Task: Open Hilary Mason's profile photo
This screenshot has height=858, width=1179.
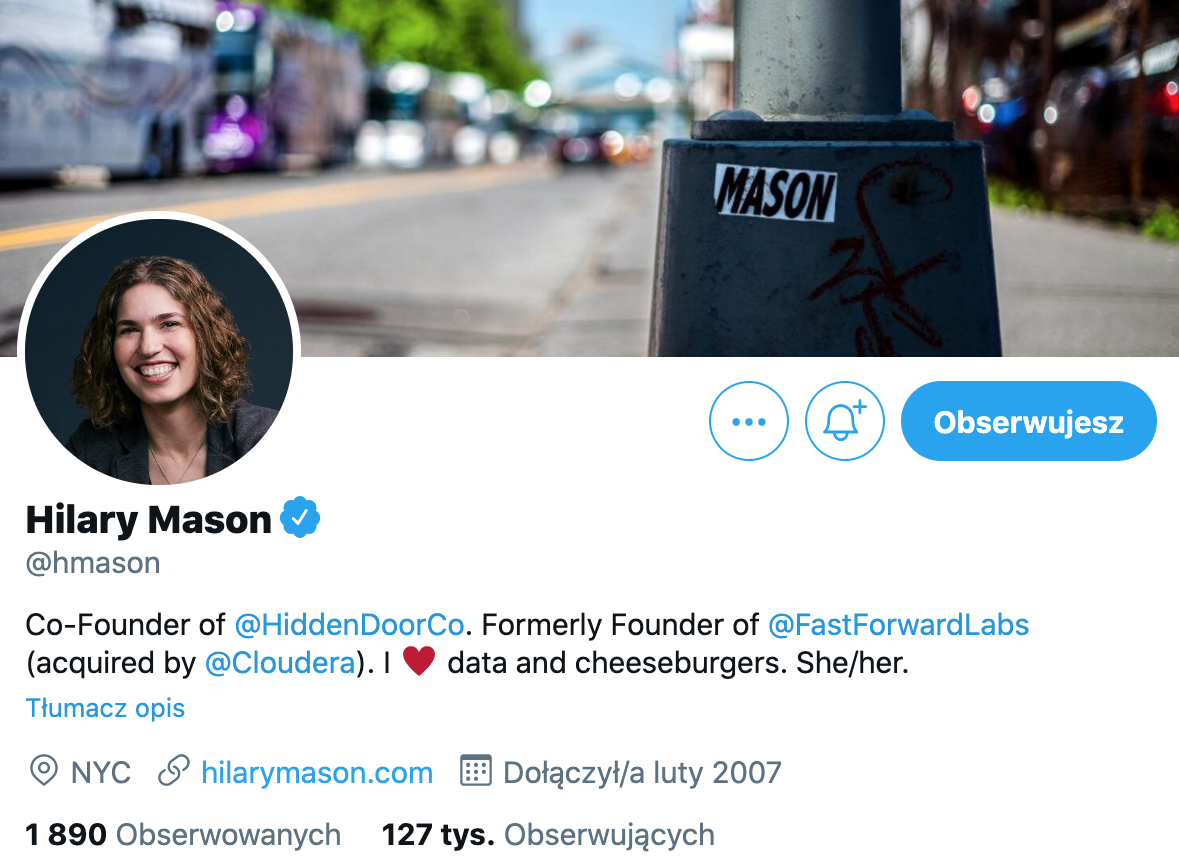Action: [159, 352]
